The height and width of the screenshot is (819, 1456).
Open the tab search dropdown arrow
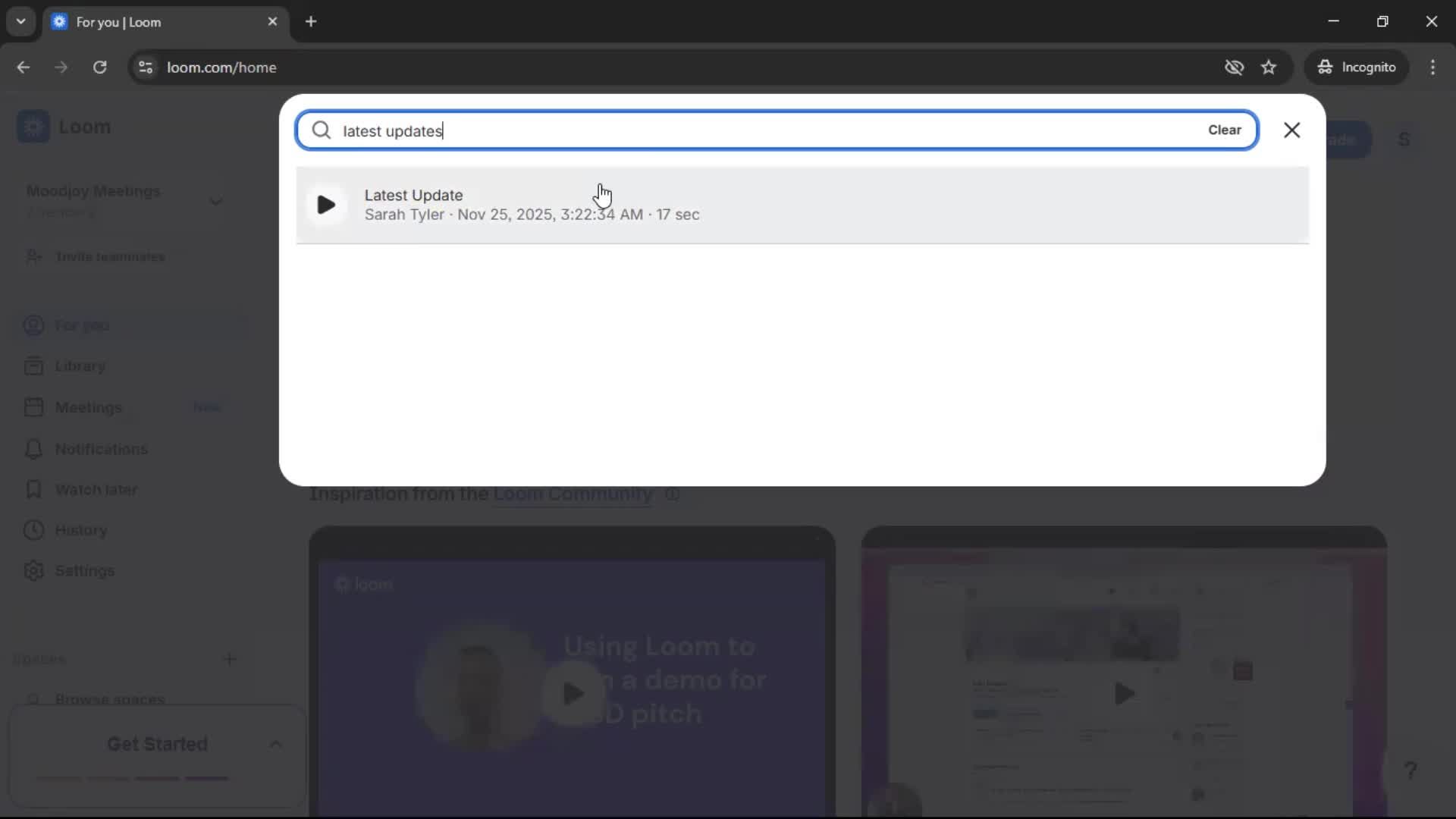tap(21, 21)
